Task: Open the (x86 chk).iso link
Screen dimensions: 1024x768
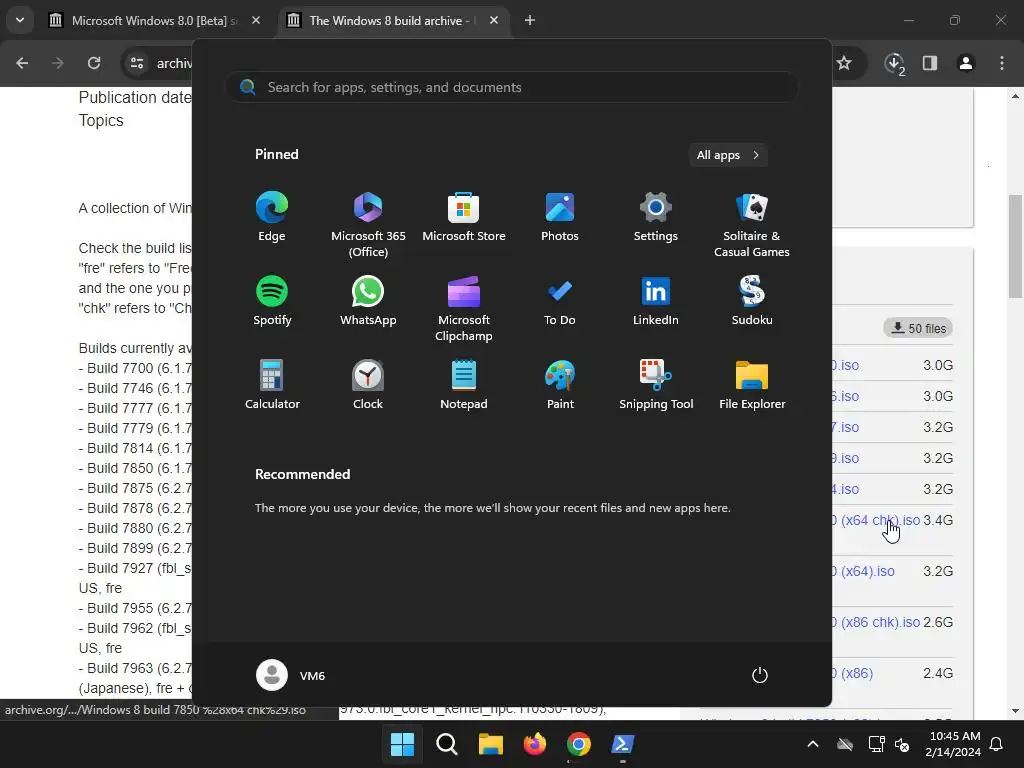Action: pyautogui.click(x=876, y=622)
